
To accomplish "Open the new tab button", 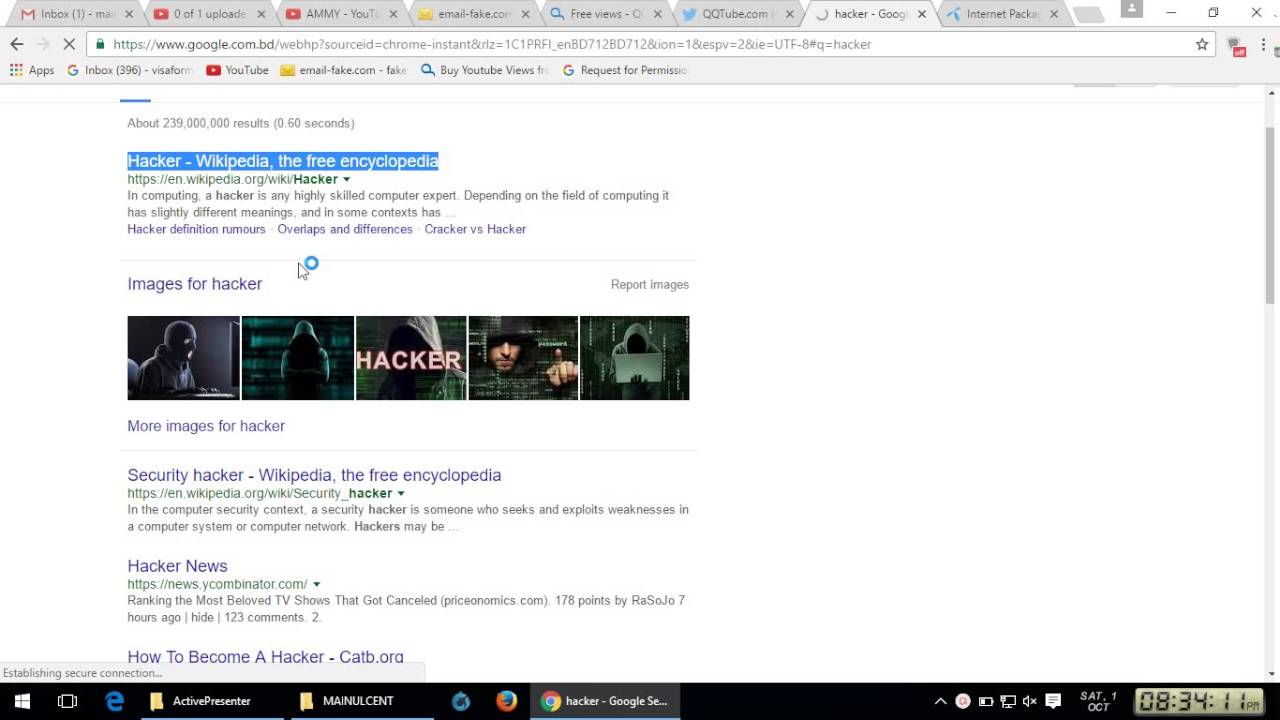I will point(1088,14).
